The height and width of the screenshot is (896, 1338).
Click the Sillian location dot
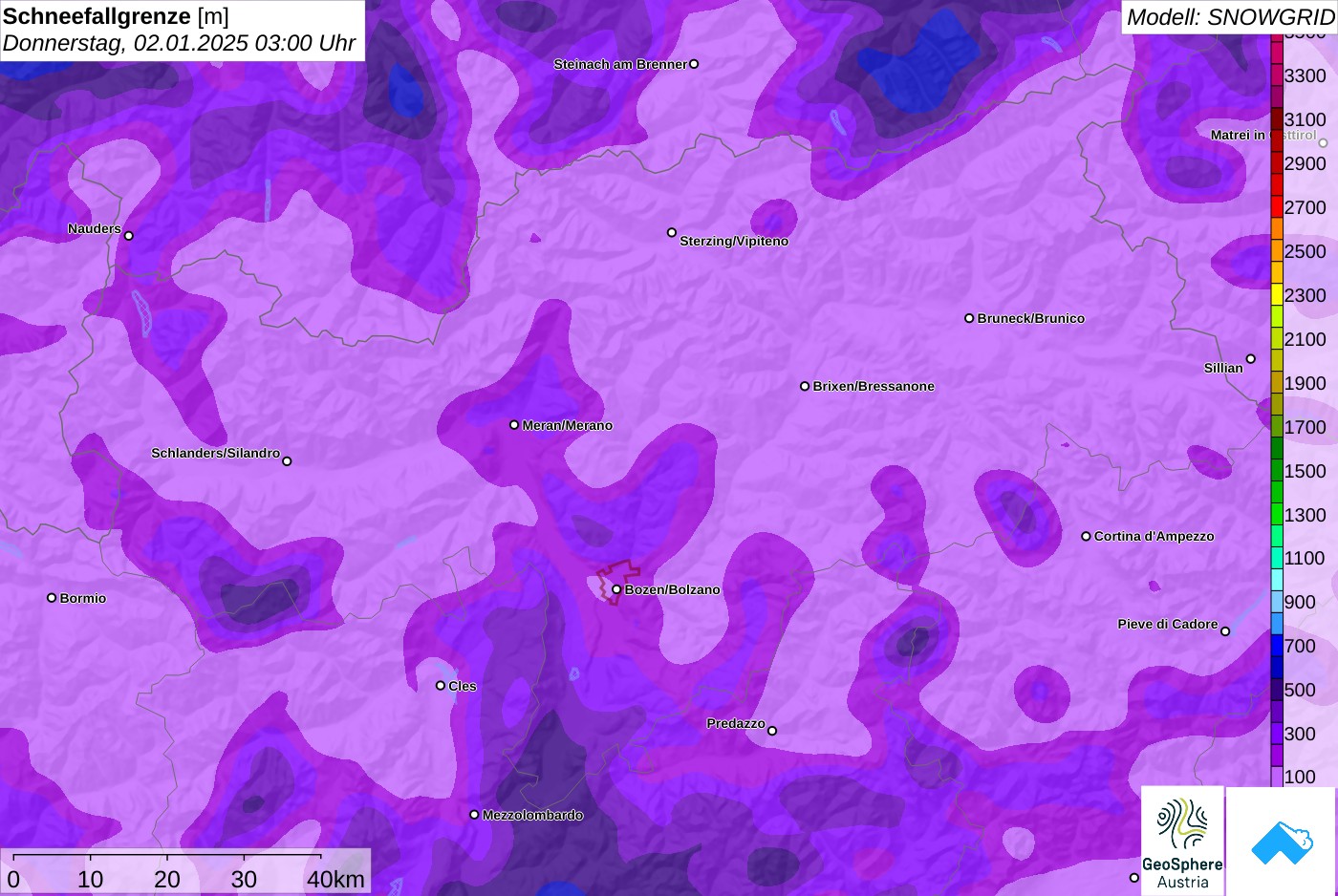tap(1251, 359)
